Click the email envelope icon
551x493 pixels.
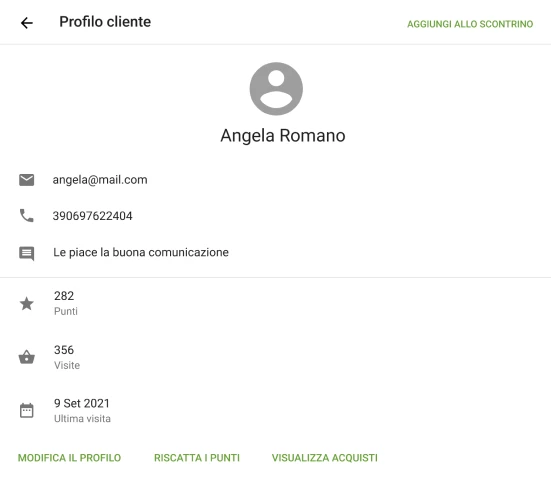pyautogui.click(x=26, y=180)
